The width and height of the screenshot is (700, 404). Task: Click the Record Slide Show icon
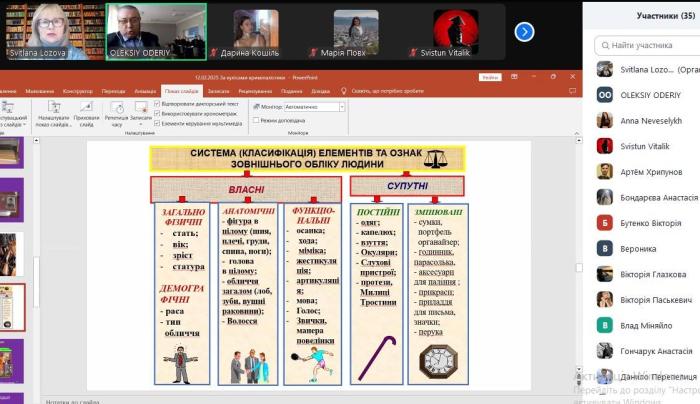pos(141,107)
